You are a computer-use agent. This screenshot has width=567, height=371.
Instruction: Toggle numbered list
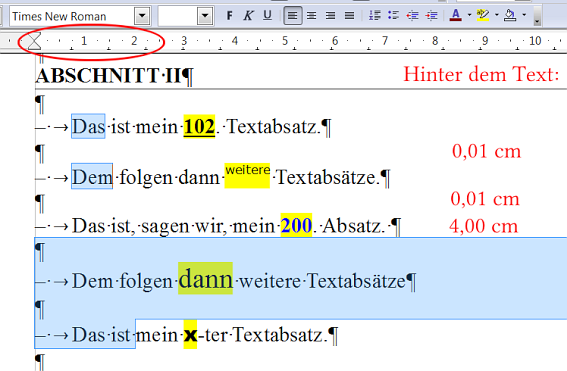click(375, 16)
